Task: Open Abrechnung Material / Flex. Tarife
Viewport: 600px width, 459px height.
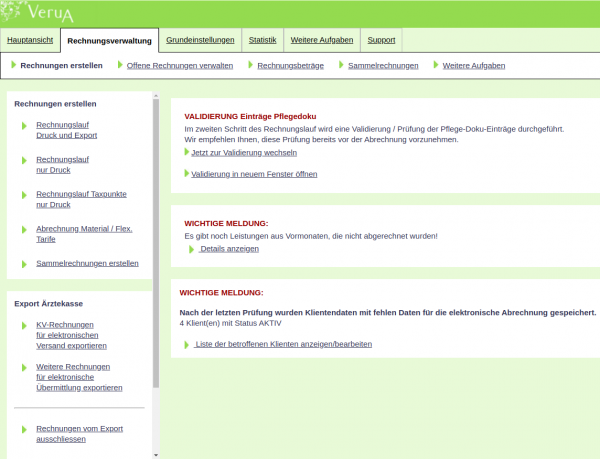Action: coord(84,234)
